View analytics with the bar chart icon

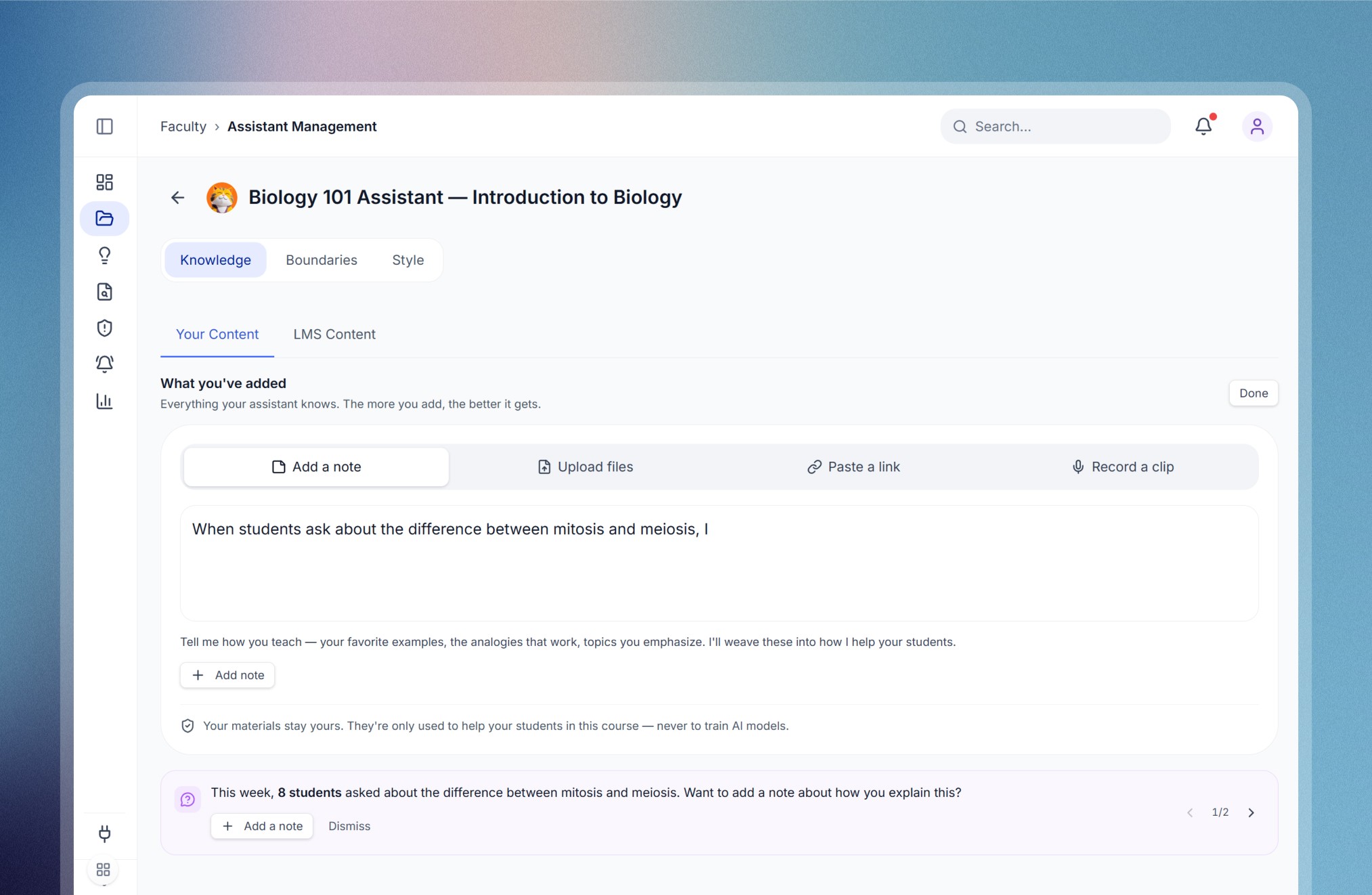[x=104, y=401]
